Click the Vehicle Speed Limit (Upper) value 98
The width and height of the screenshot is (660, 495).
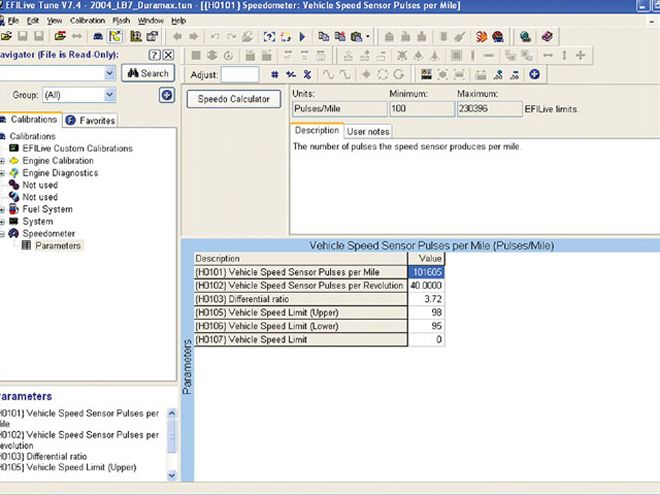426,313
